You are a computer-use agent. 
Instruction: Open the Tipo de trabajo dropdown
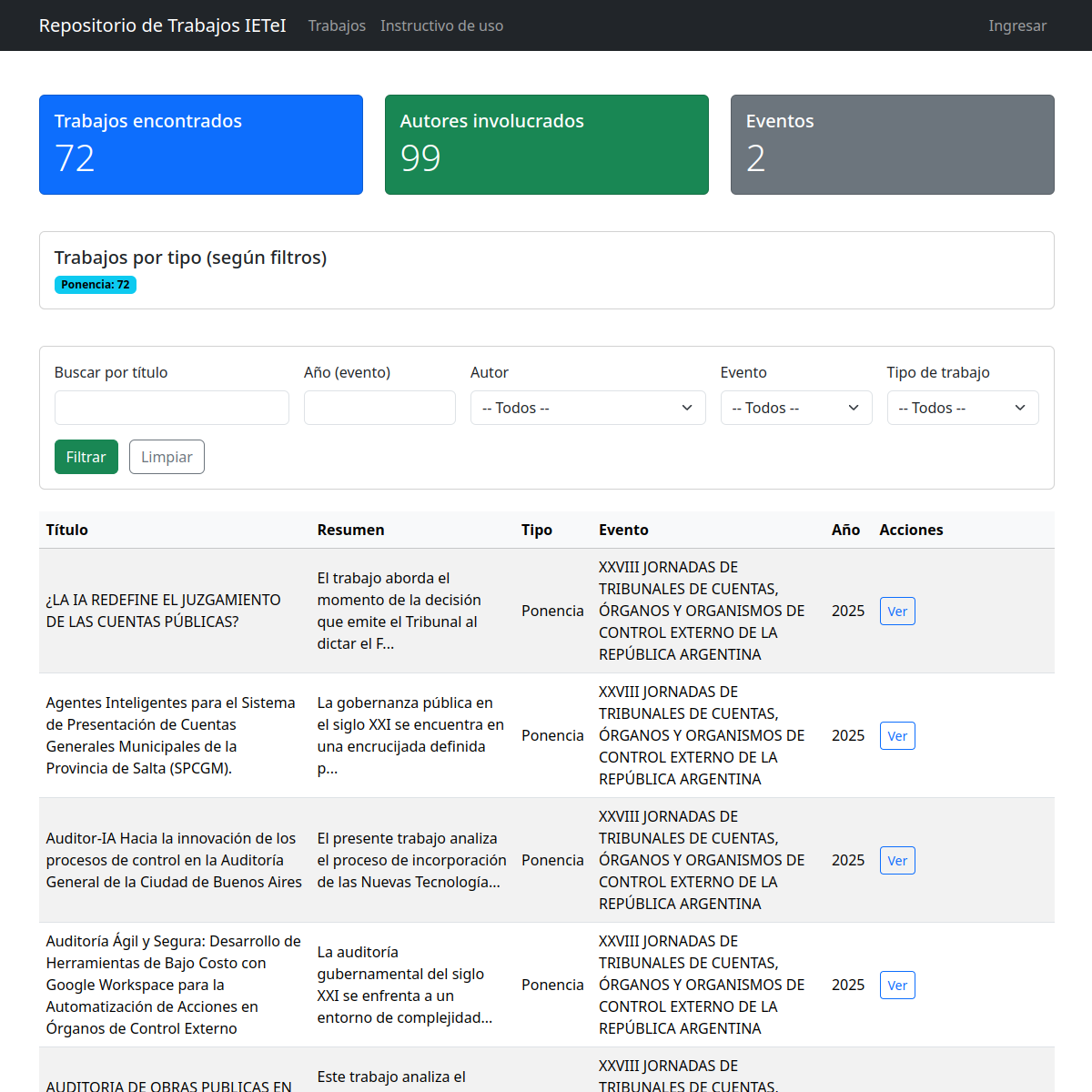pos(963,408)
